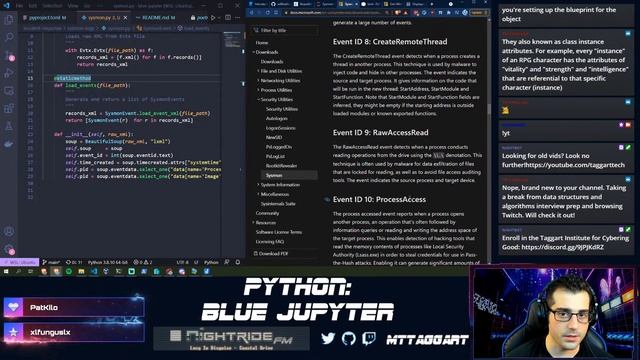This screenshot has width=640, height=360.
Task: Click the Brave shields icon in address bar
Action: click(398, 13)
